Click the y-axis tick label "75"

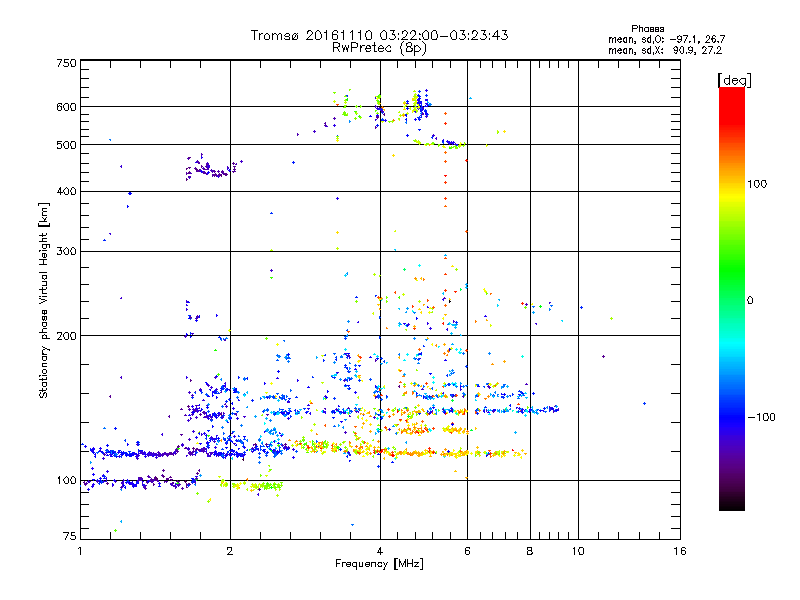point(70,536)
